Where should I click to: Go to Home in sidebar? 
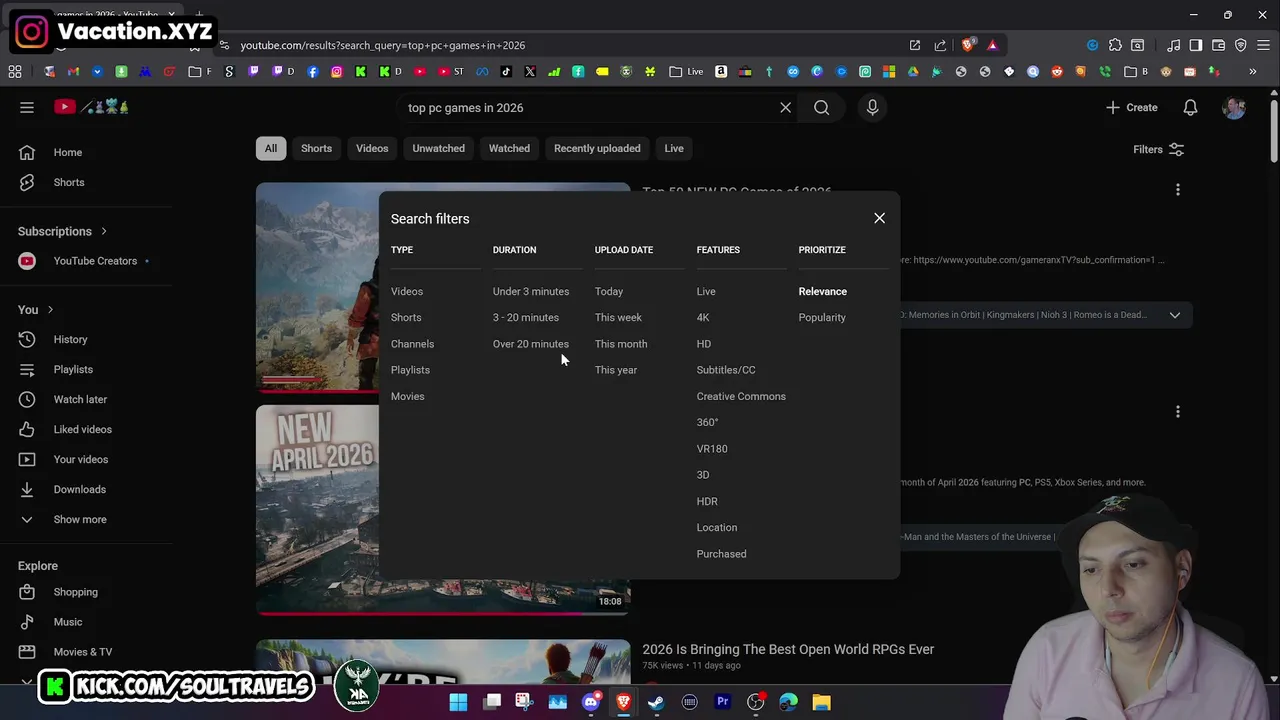point(68,152)
